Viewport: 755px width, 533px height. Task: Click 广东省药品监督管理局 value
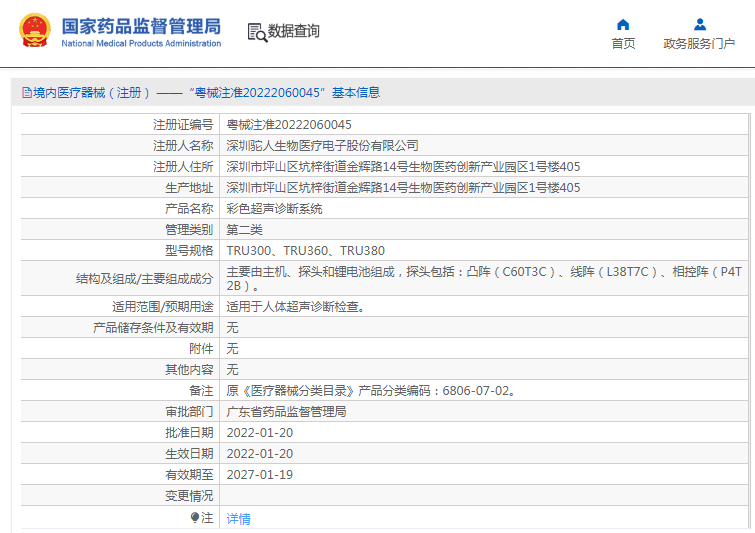(x=286, y=412)
